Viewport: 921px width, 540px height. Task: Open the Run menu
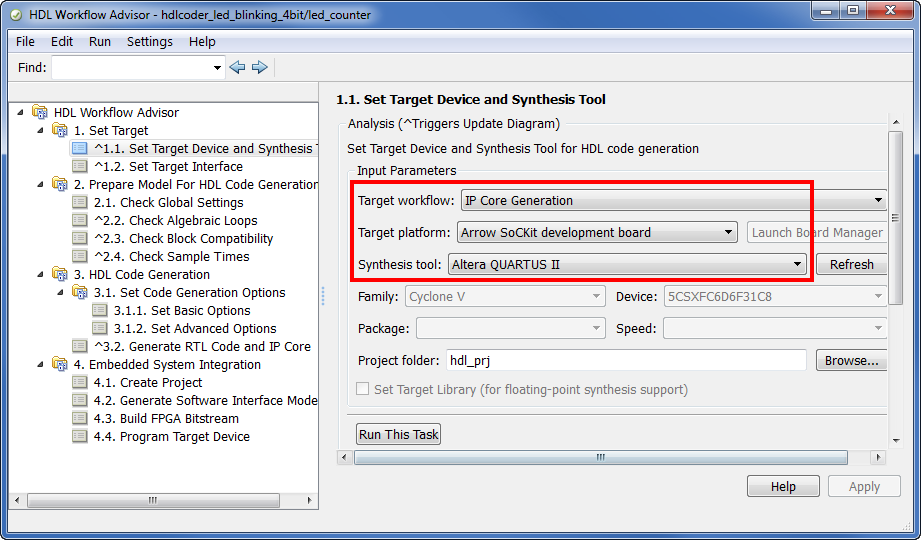click(100, 42)
